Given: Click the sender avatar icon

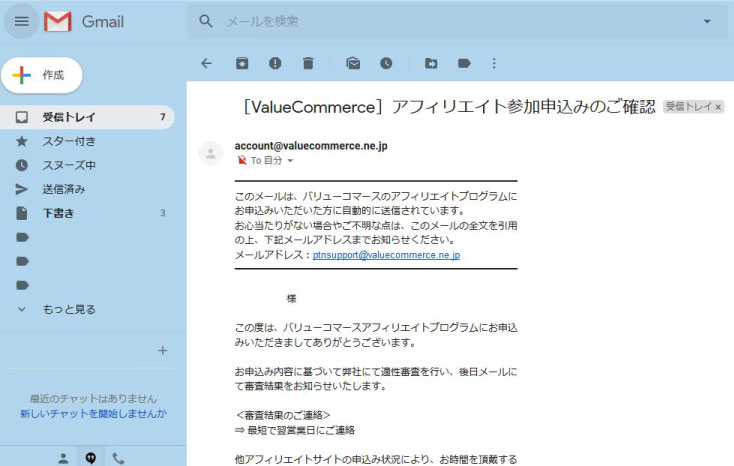Looking at the screenshot, I should pyautogui.click(x=211, y=153).
